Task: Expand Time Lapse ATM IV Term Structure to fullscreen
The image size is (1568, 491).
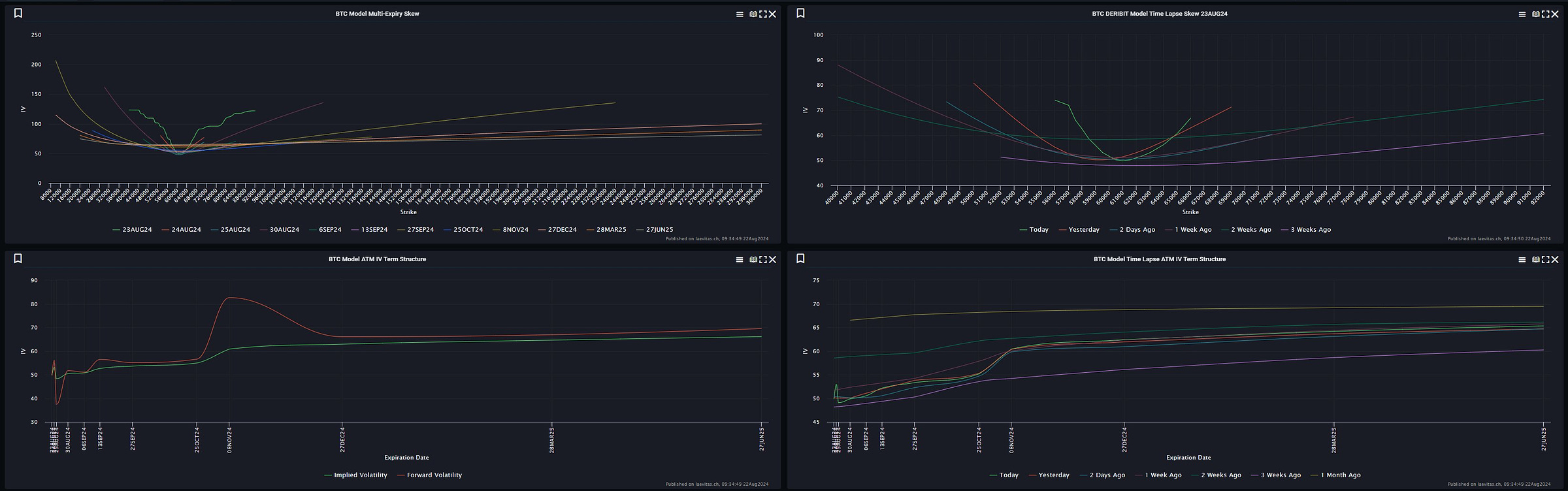Action: [1545, 260]
